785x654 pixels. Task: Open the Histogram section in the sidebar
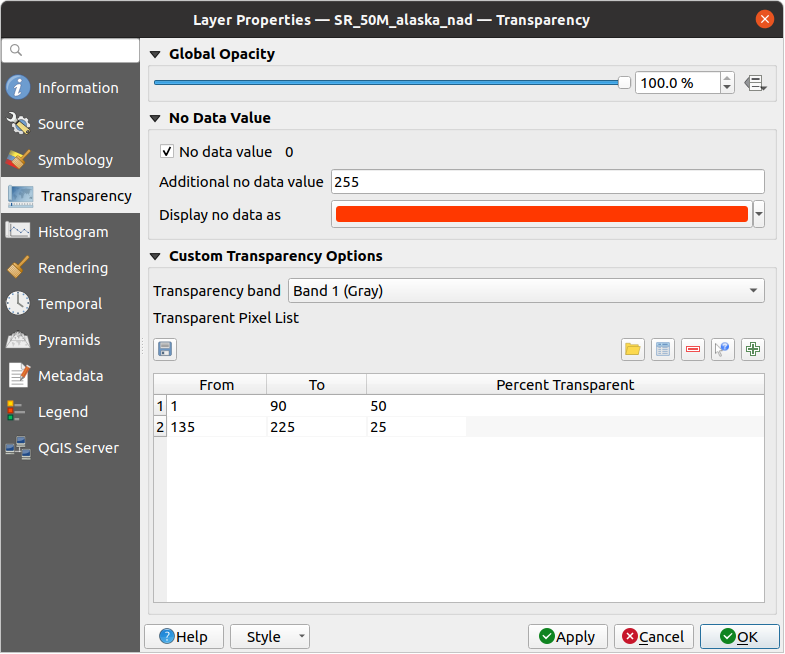[70, 232]
